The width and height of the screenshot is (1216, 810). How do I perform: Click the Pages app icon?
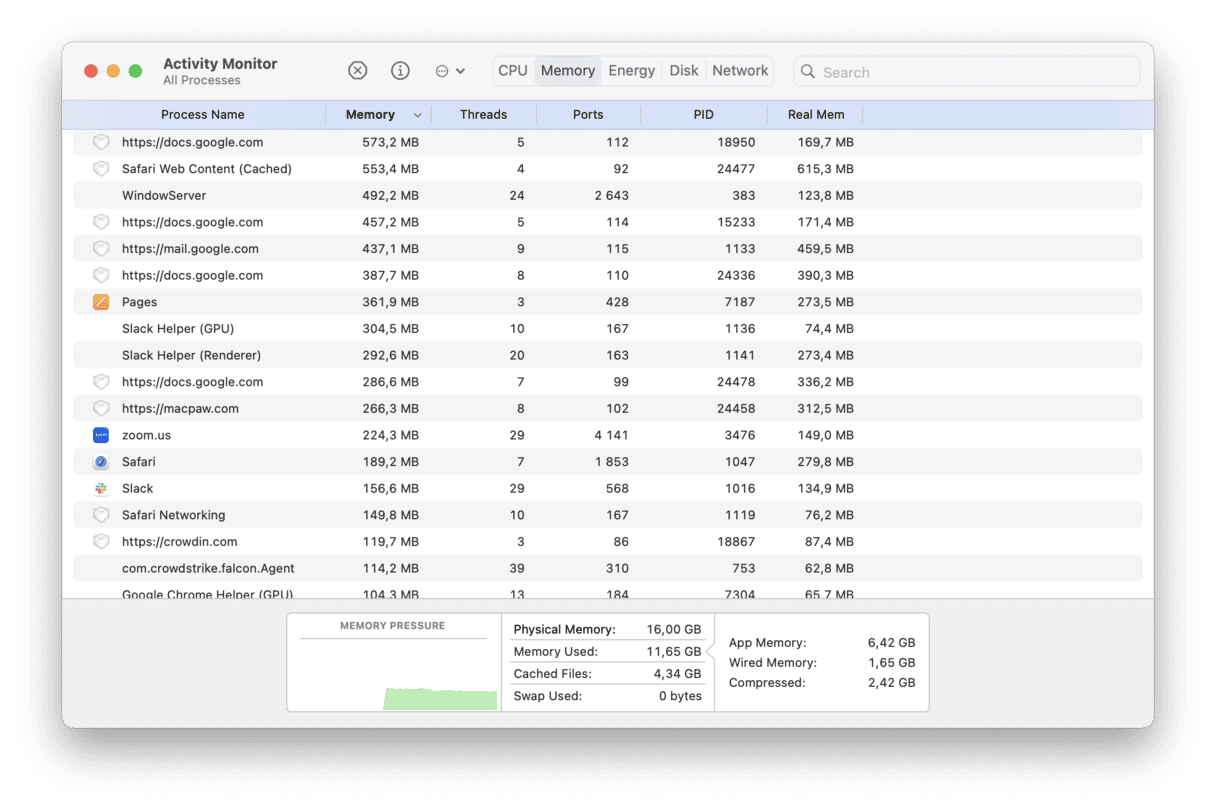[101, 301]
